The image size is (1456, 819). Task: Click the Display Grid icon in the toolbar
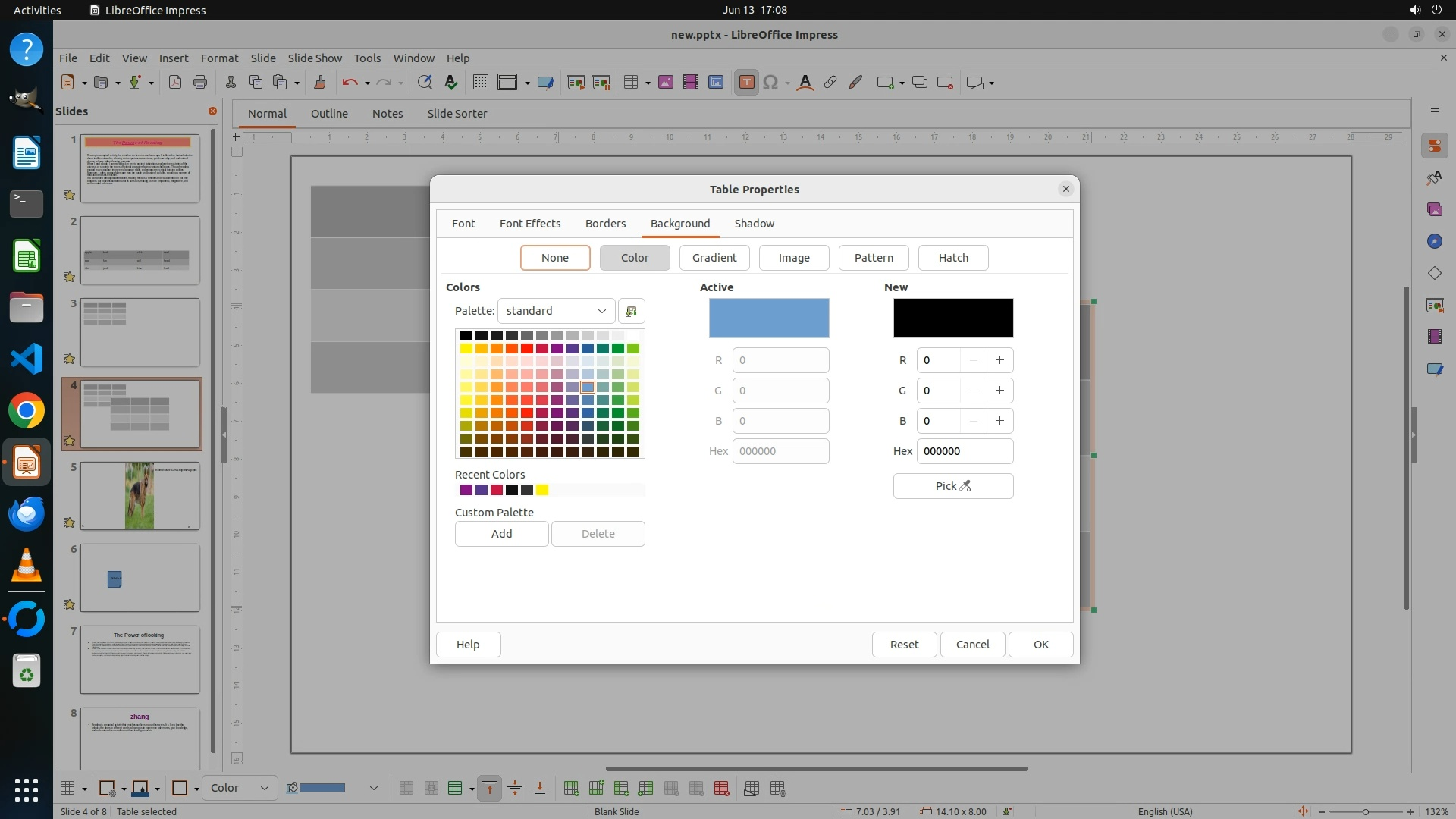click(480, 83)
